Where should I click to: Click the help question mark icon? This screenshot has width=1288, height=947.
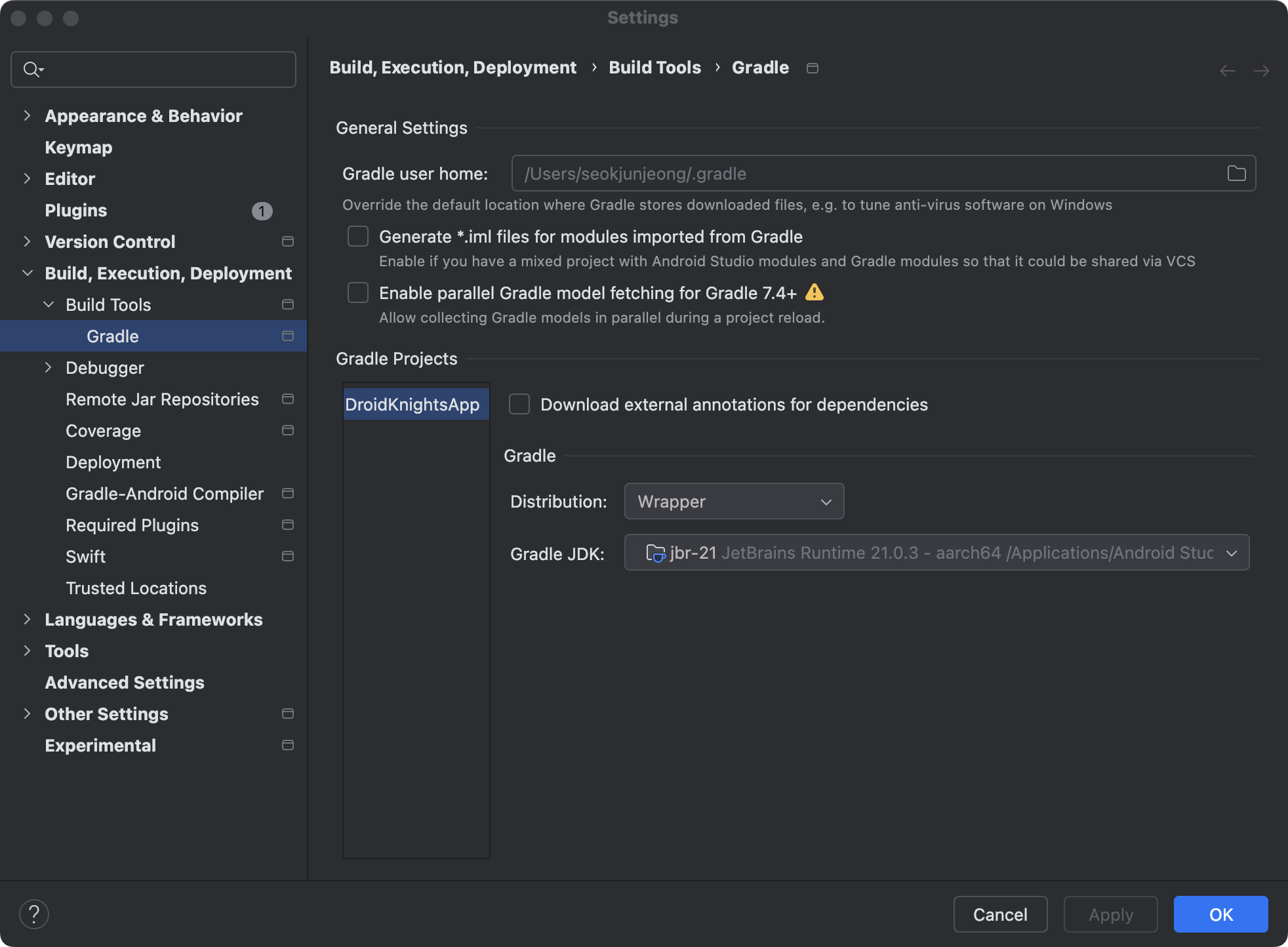(34, 914)
